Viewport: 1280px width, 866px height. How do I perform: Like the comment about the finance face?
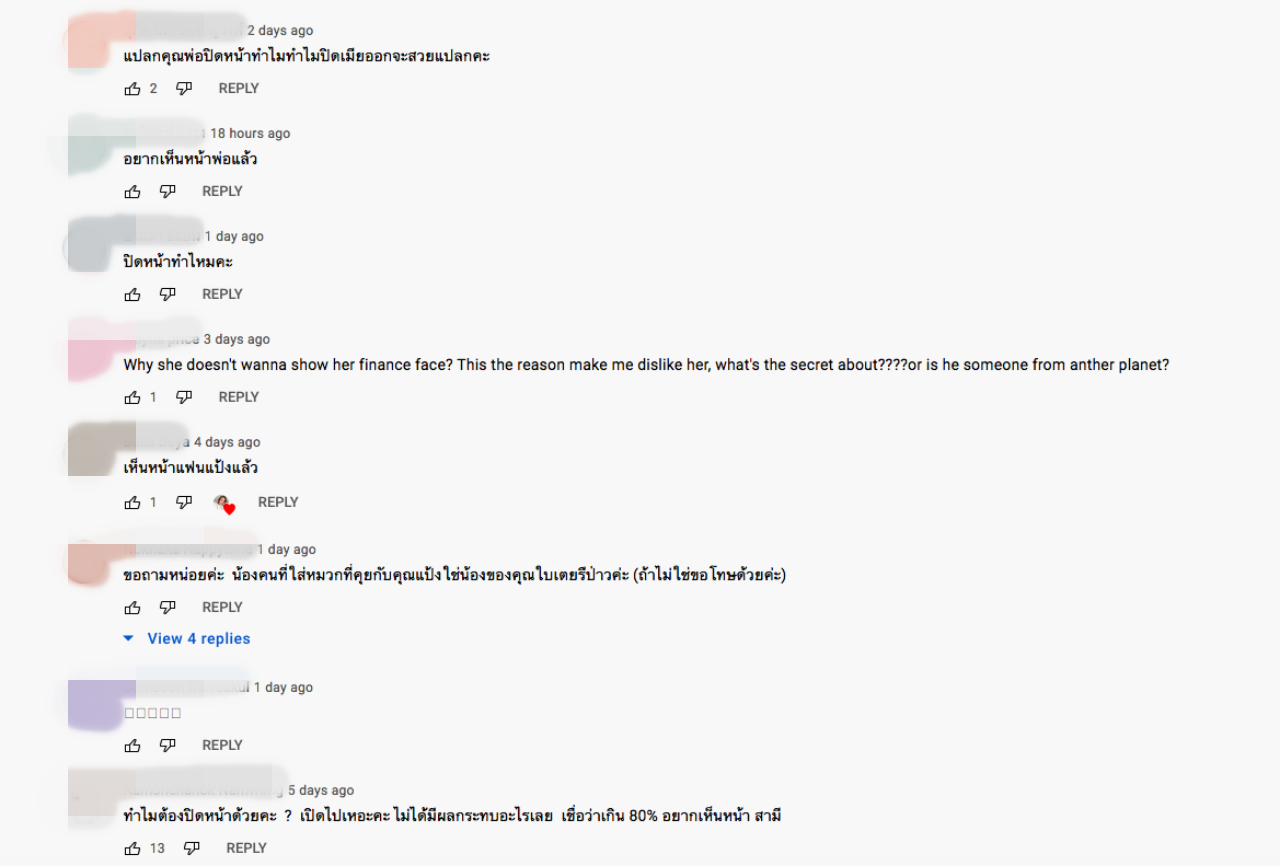(132, 398)
